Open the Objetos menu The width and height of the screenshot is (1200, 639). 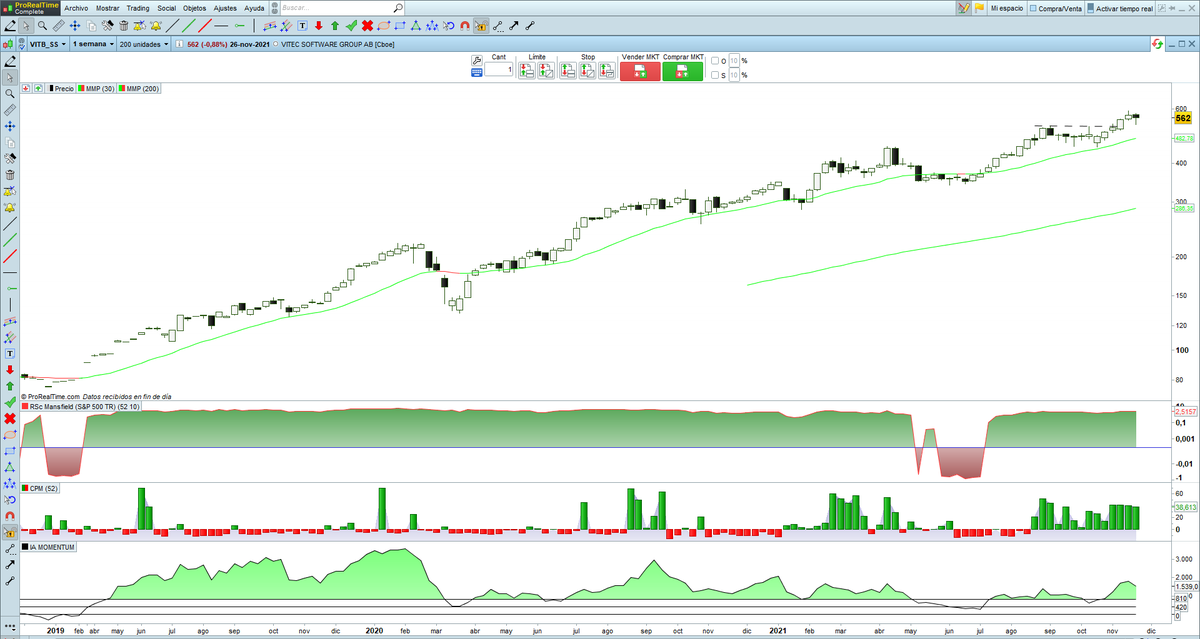coord(194,7)
